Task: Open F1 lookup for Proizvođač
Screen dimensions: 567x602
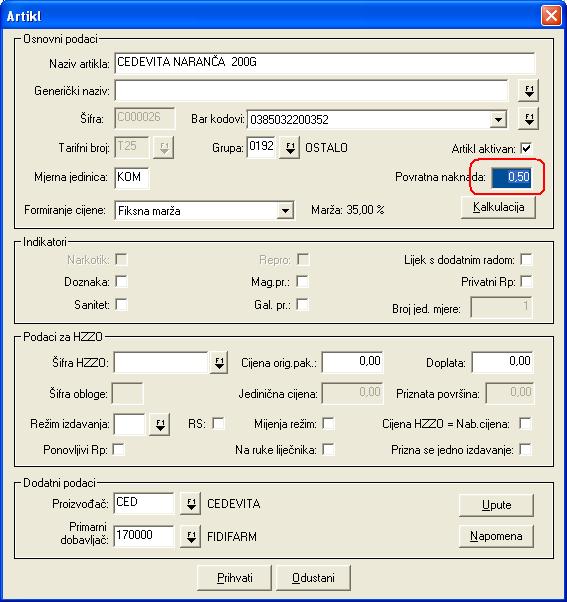Action: [x=191, y=504]
